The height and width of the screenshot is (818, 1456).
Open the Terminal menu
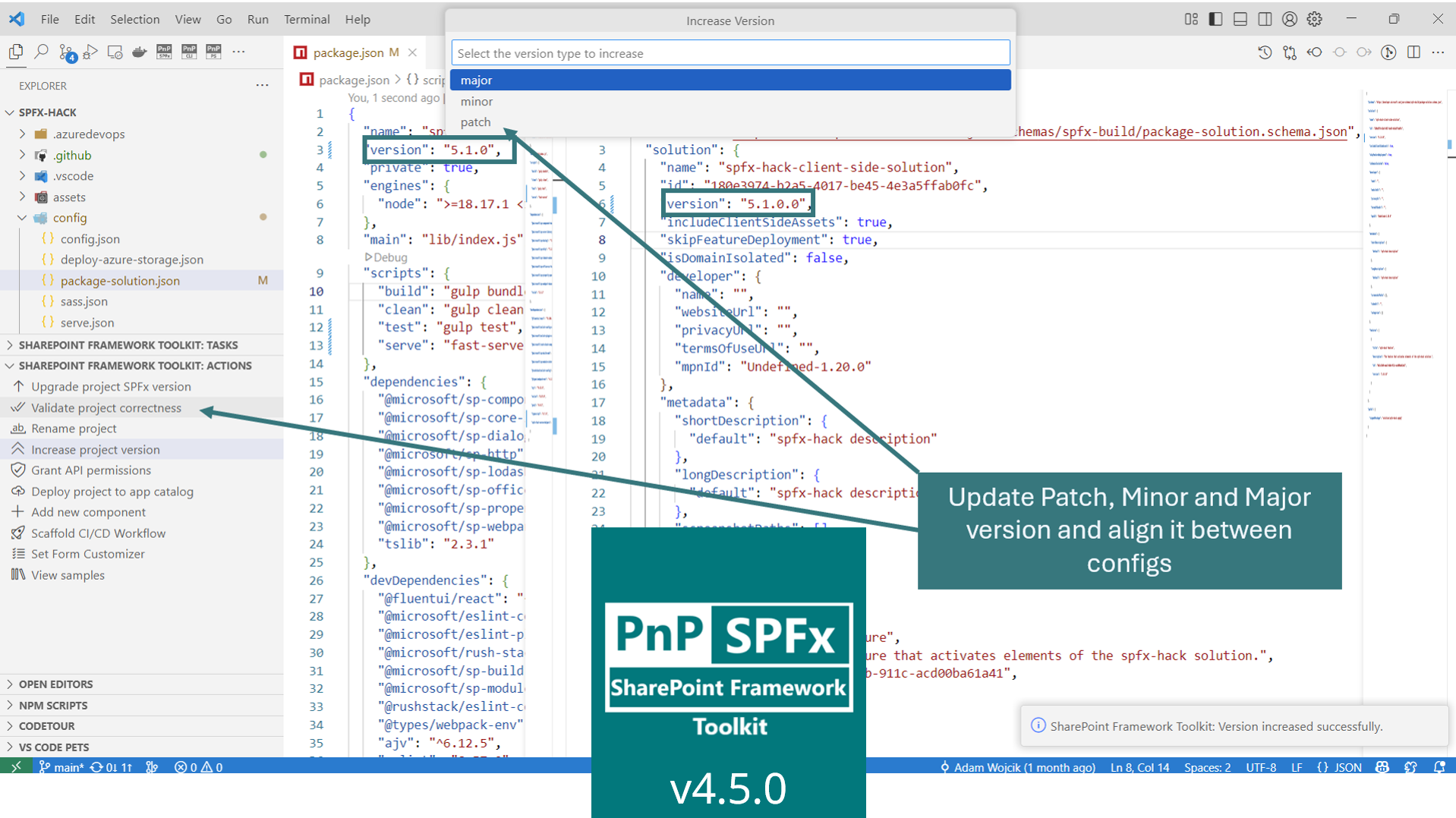[307, 19]
